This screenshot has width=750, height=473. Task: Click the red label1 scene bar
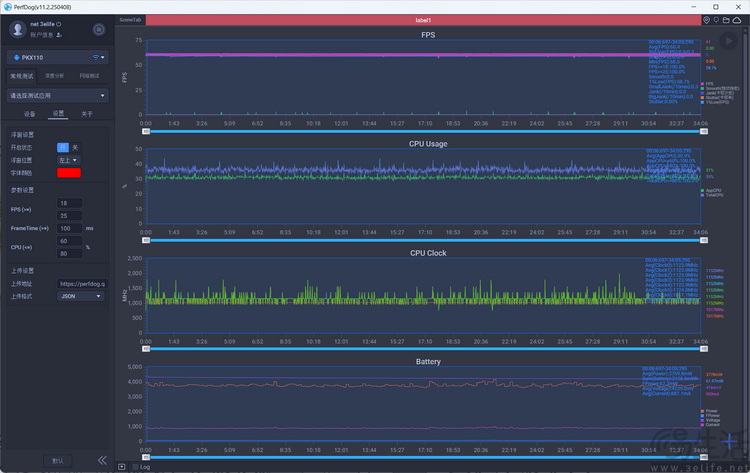pos(423,20)
